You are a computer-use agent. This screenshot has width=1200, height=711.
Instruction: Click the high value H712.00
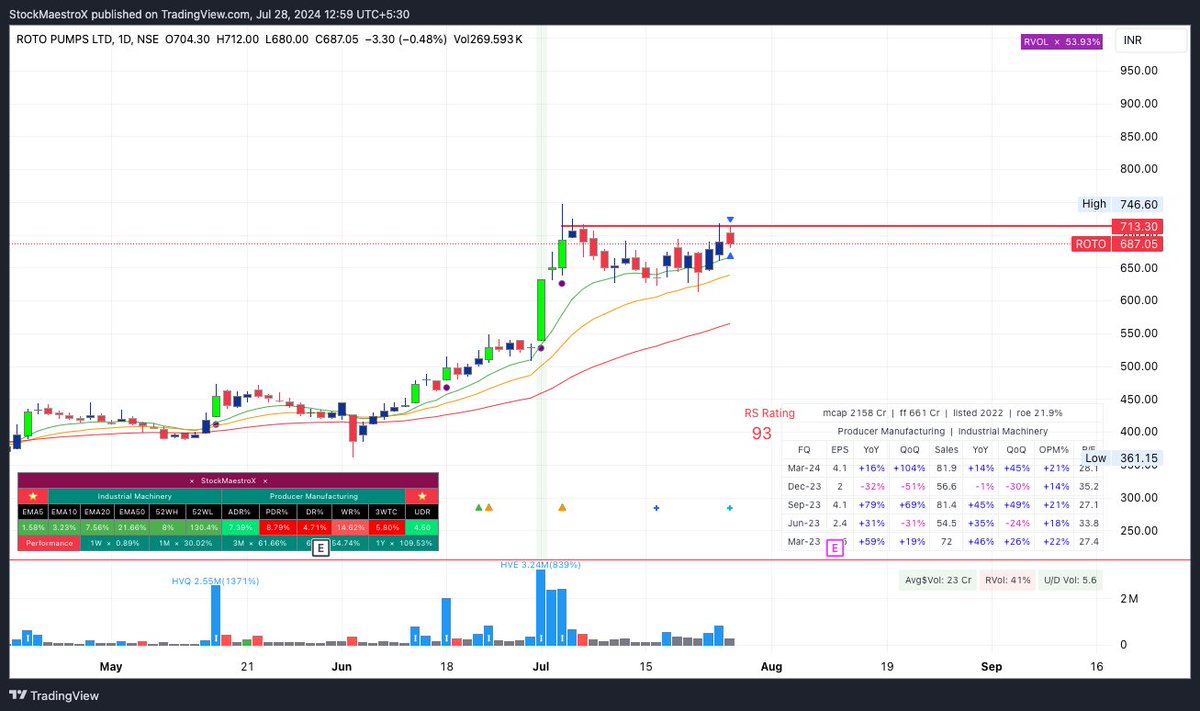[239, 40]
